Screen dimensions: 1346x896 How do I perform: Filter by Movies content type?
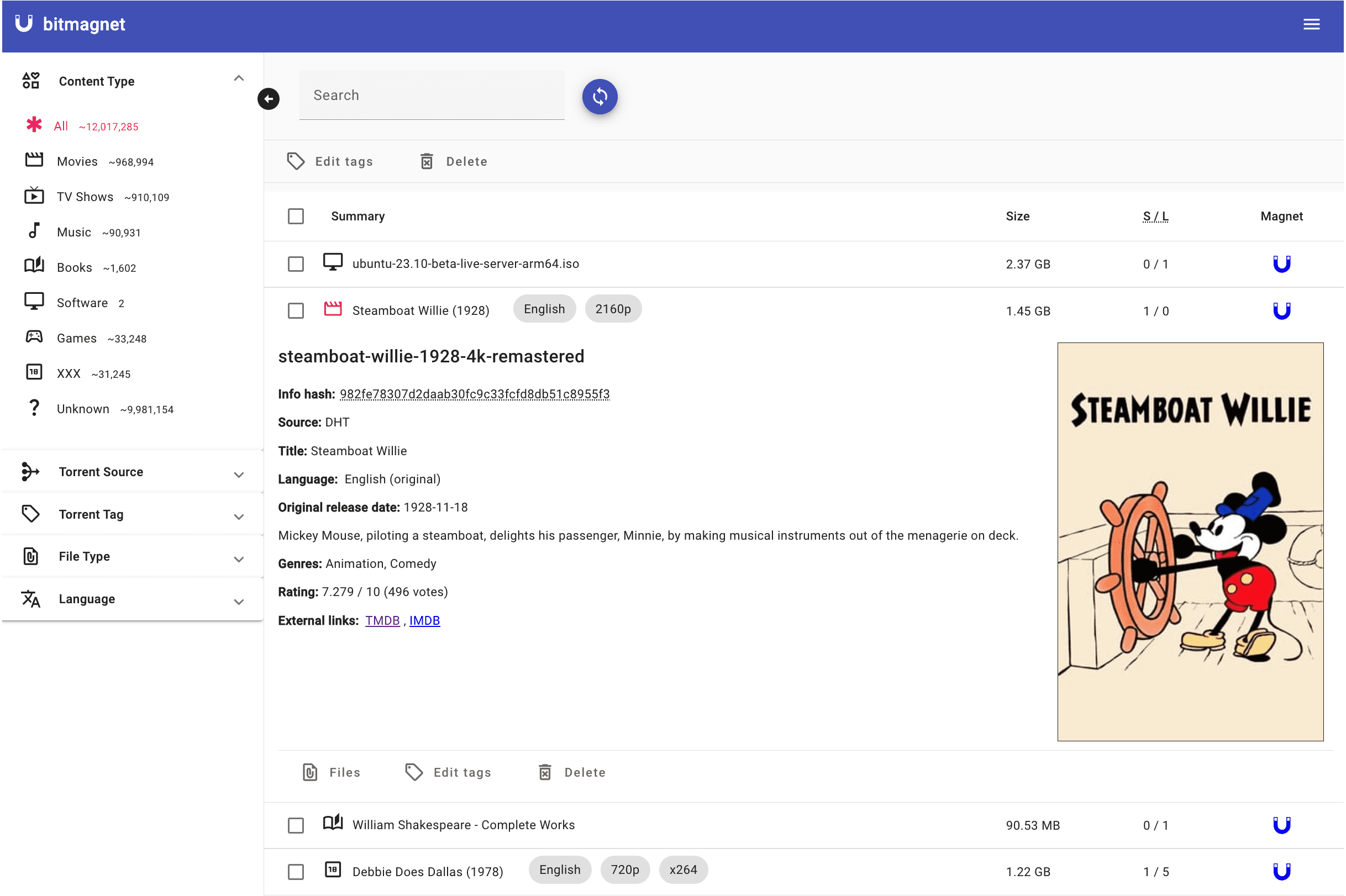77,162
